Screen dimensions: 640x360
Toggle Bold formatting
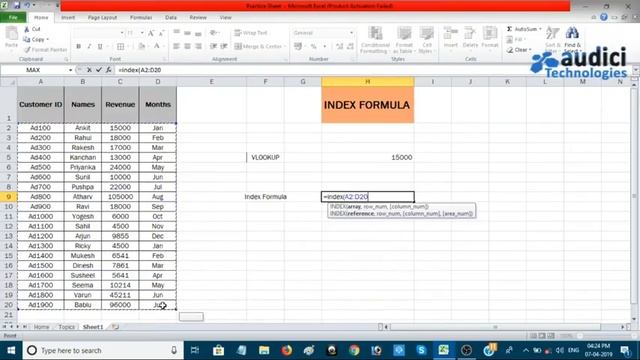coord(78,47)
